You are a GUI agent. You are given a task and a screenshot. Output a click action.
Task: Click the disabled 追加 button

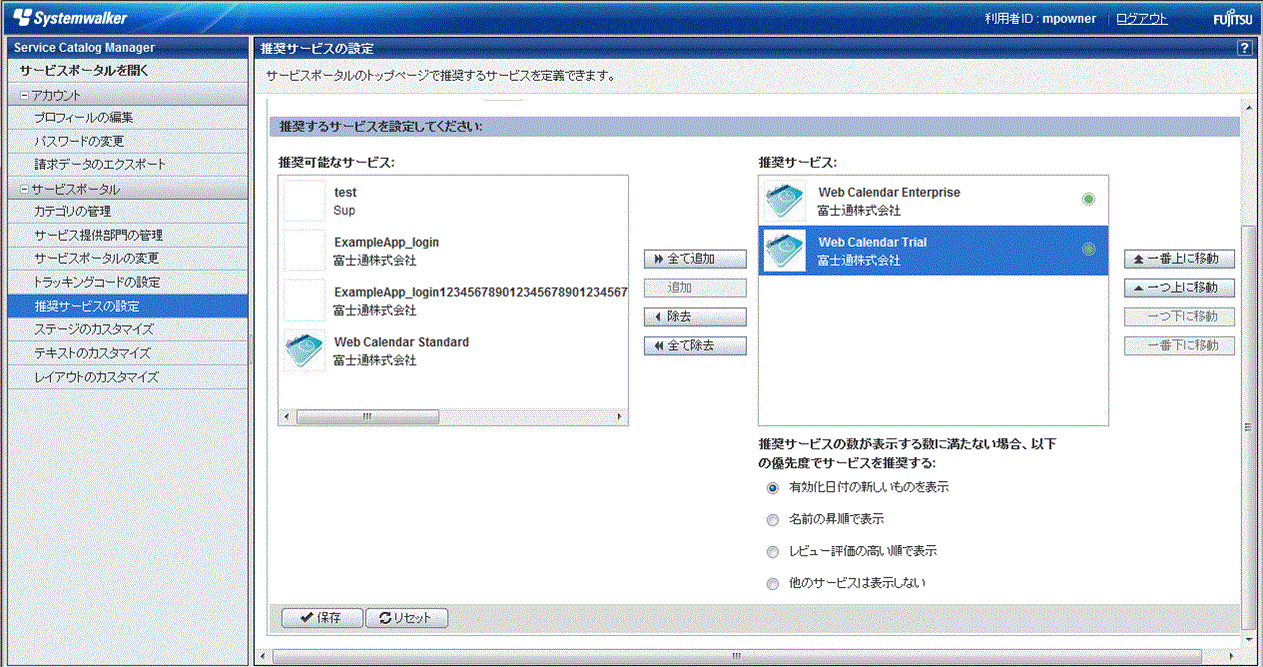click(695, 288)
